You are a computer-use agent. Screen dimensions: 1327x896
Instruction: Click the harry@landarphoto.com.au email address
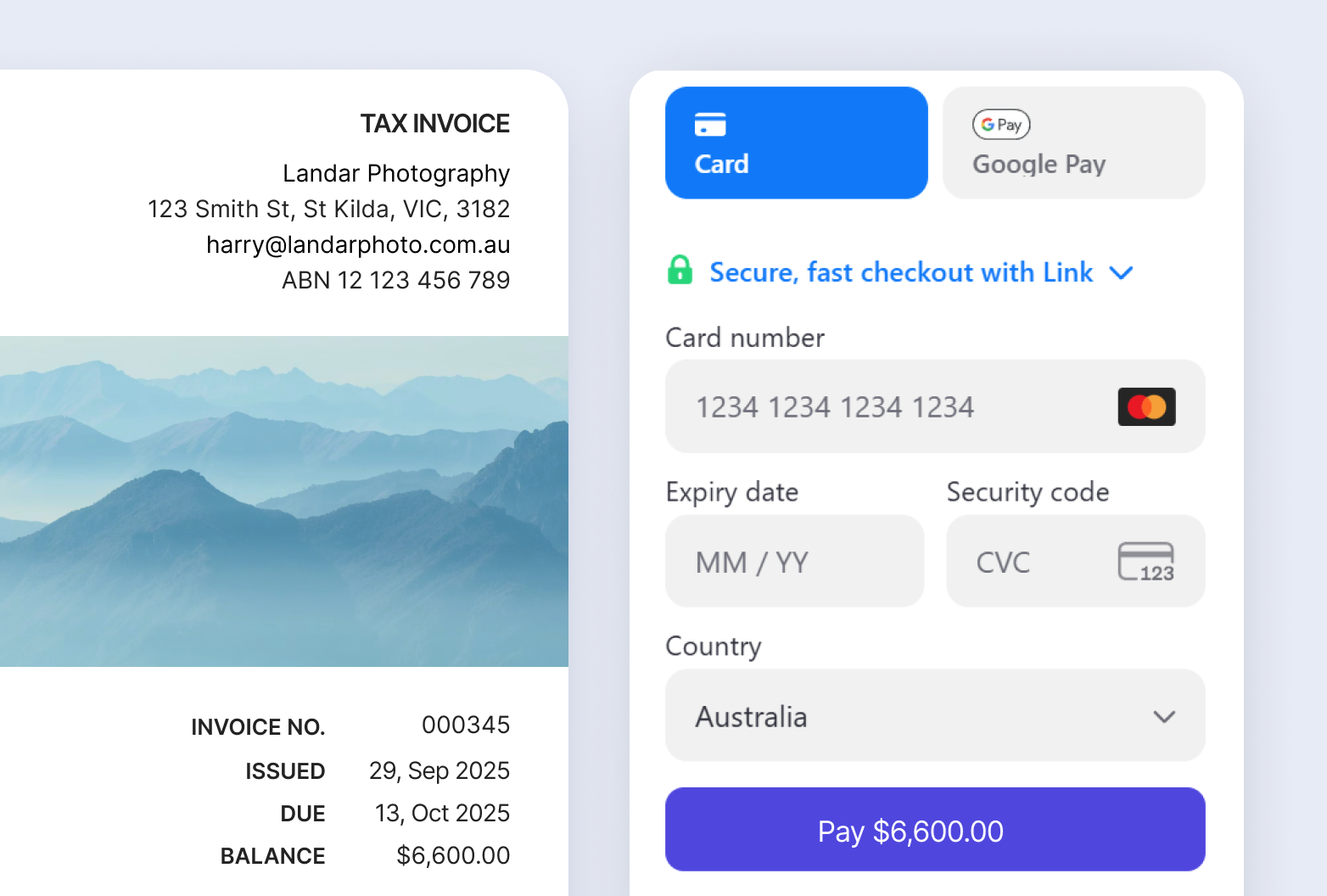tap(358, 245)
